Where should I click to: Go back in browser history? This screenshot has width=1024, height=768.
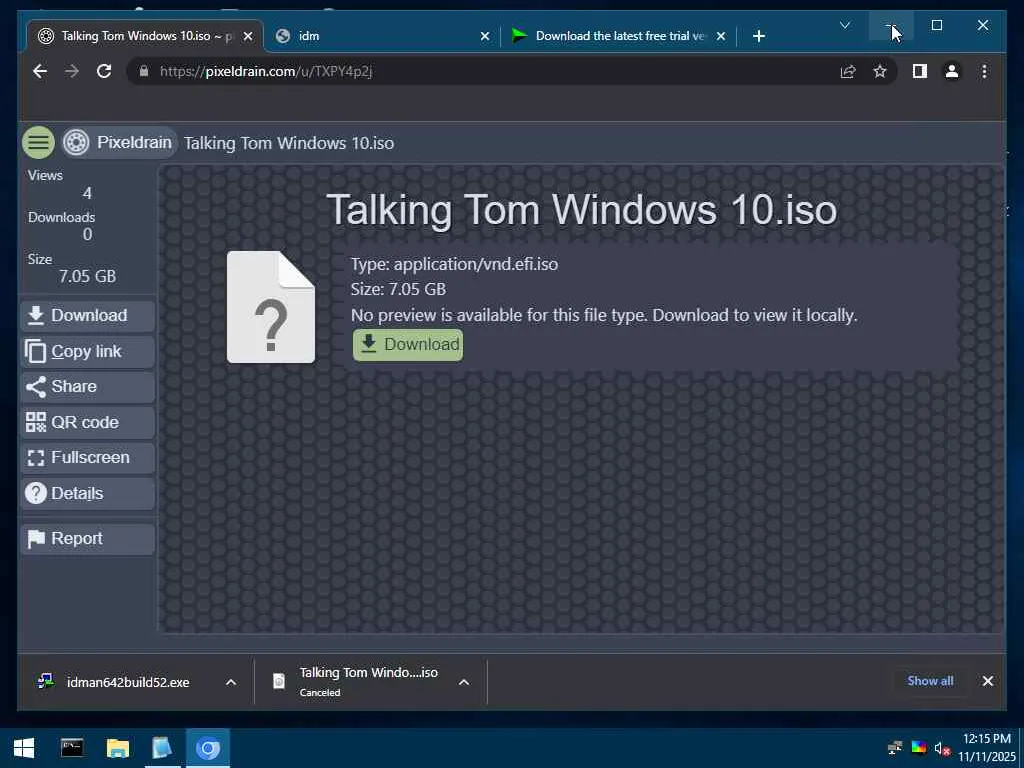coord(40,71)
